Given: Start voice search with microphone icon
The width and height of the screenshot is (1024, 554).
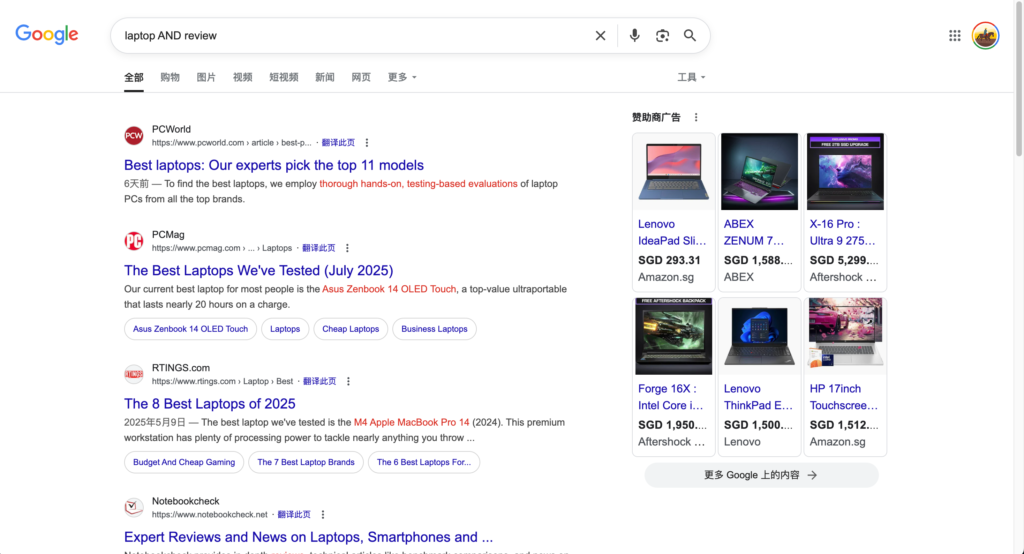Looking at the screenshot, I should coord(634,35).
